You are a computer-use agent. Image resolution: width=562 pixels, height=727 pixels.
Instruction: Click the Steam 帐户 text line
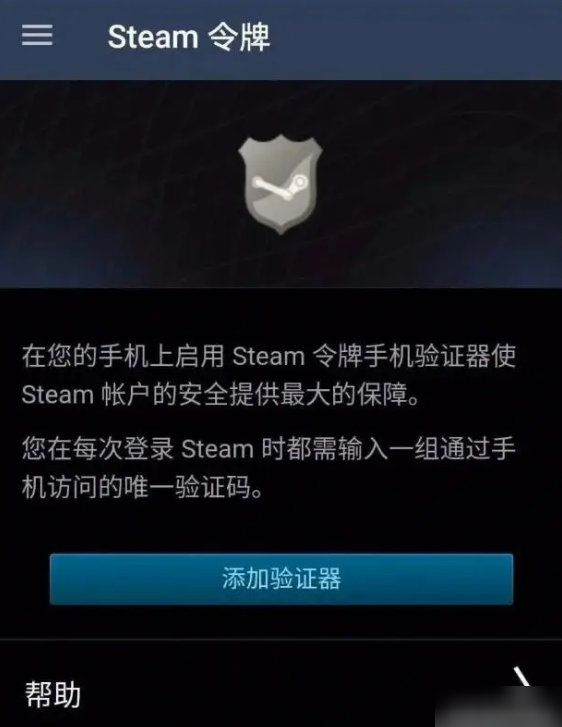pos(221,395)
